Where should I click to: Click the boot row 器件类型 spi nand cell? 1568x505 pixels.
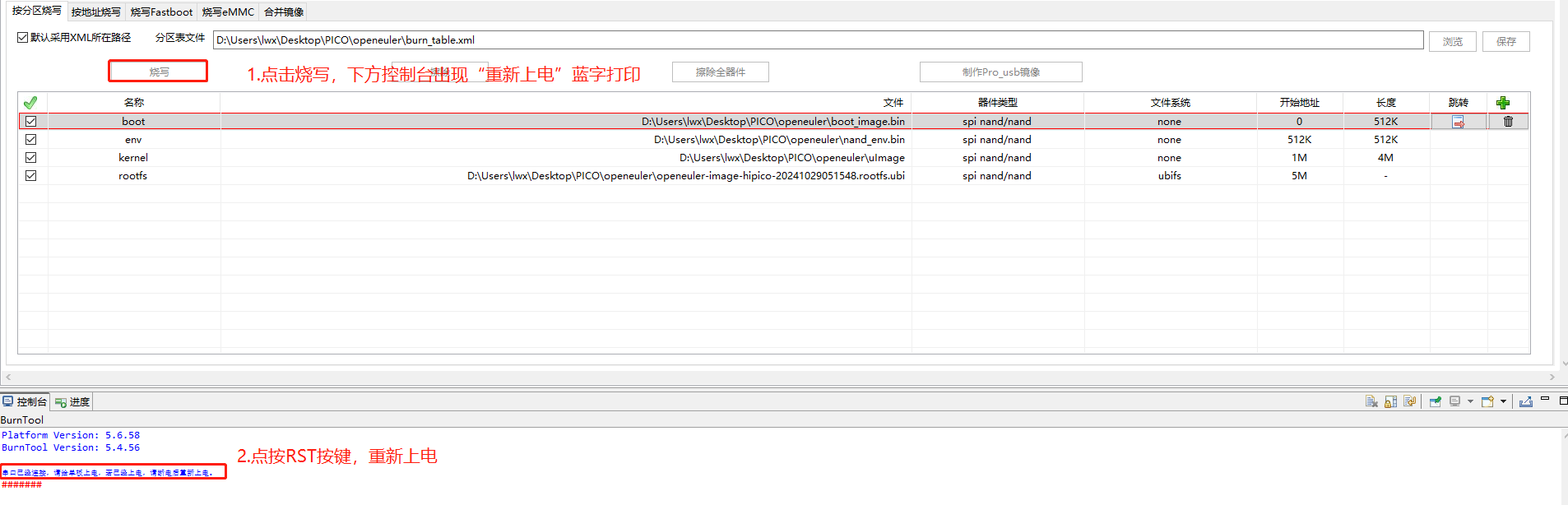(x=996, y=122)
